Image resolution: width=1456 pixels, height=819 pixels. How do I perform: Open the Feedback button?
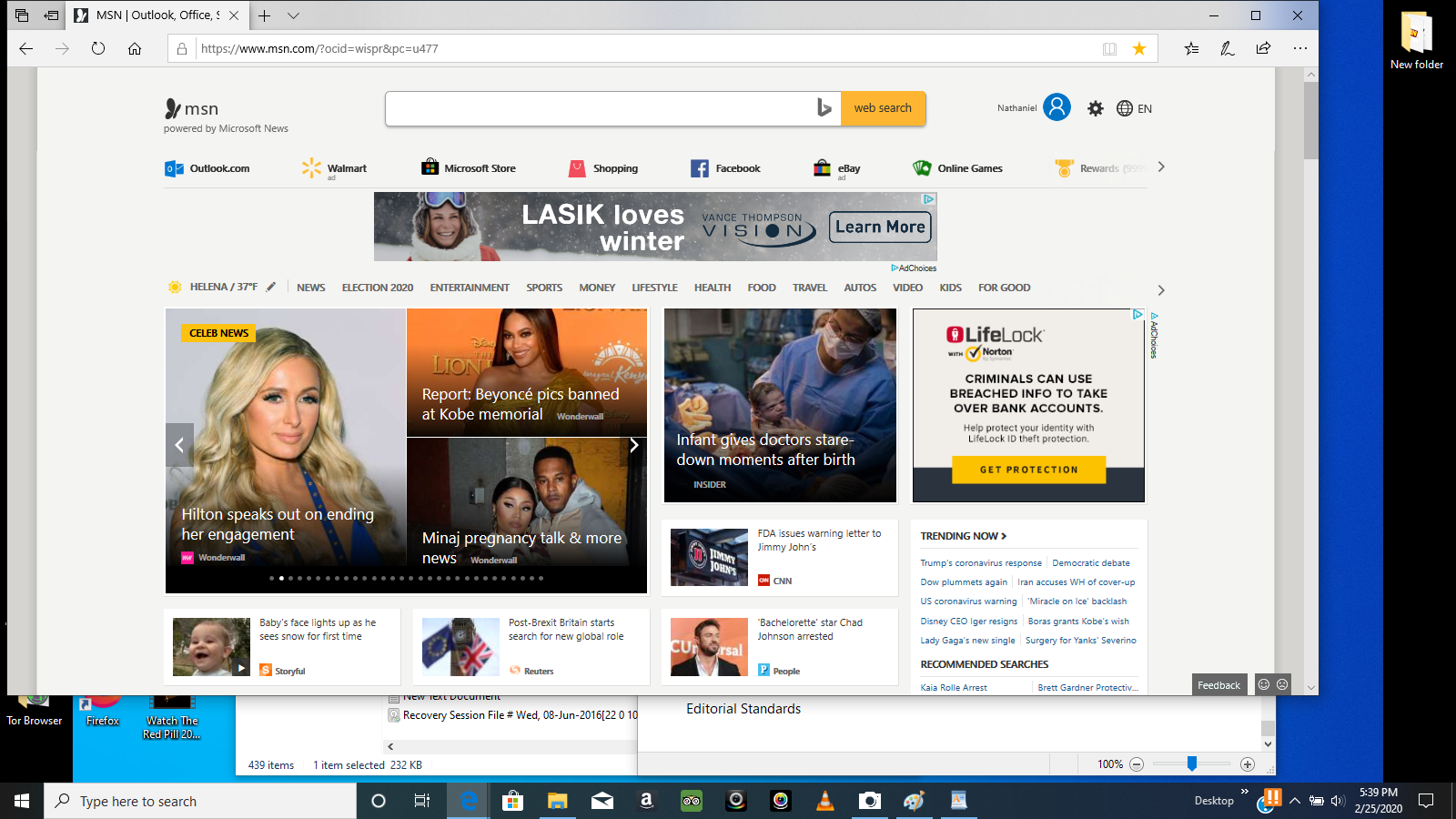1218,685
